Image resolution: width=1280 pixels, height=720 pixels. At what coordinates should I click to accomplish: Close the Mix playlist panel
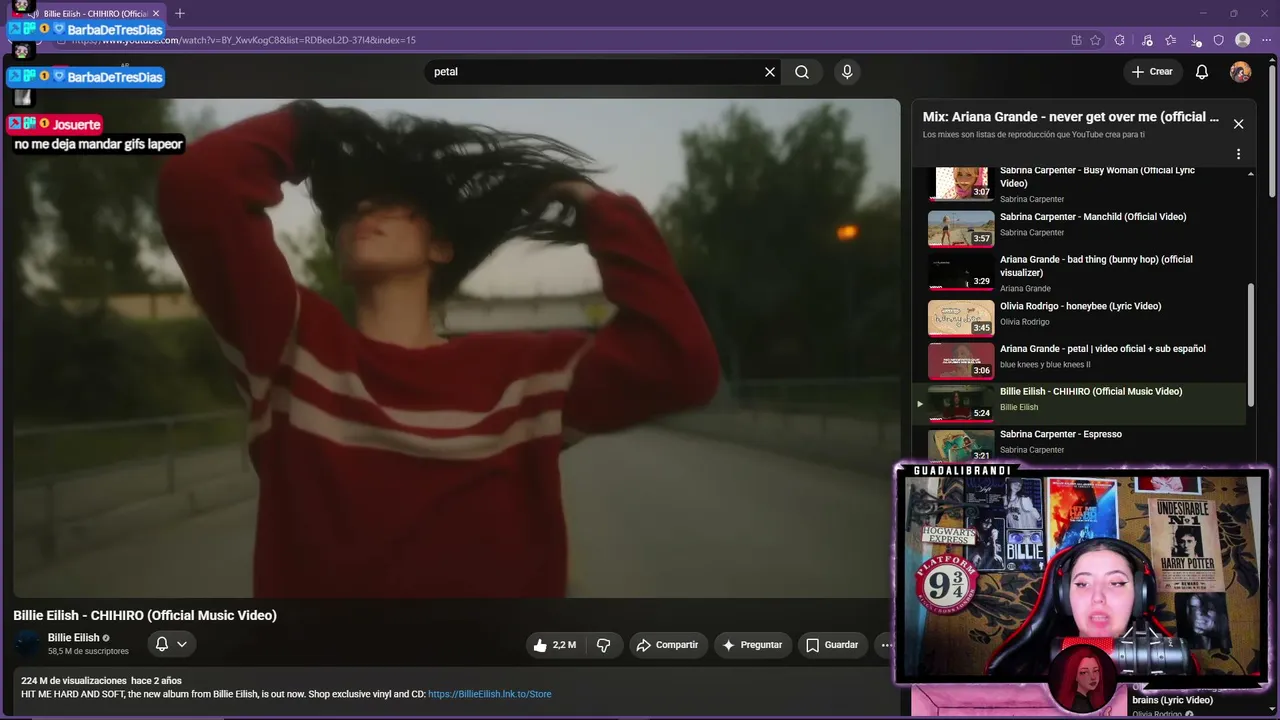point(1238,124)
